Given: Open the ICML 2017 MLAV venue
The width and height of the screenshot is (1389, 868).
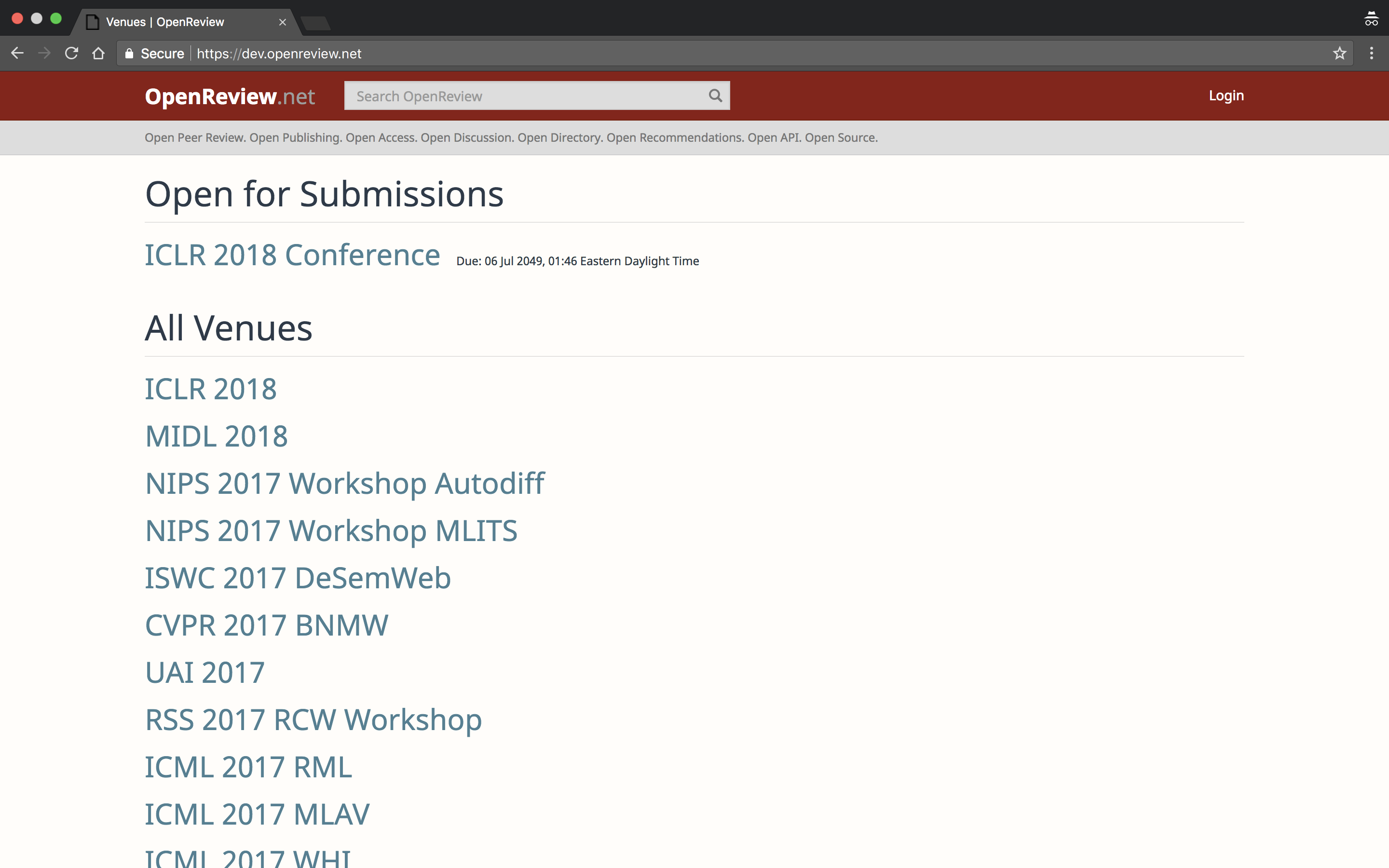Looking at the screenshot, I should (257, 814).
